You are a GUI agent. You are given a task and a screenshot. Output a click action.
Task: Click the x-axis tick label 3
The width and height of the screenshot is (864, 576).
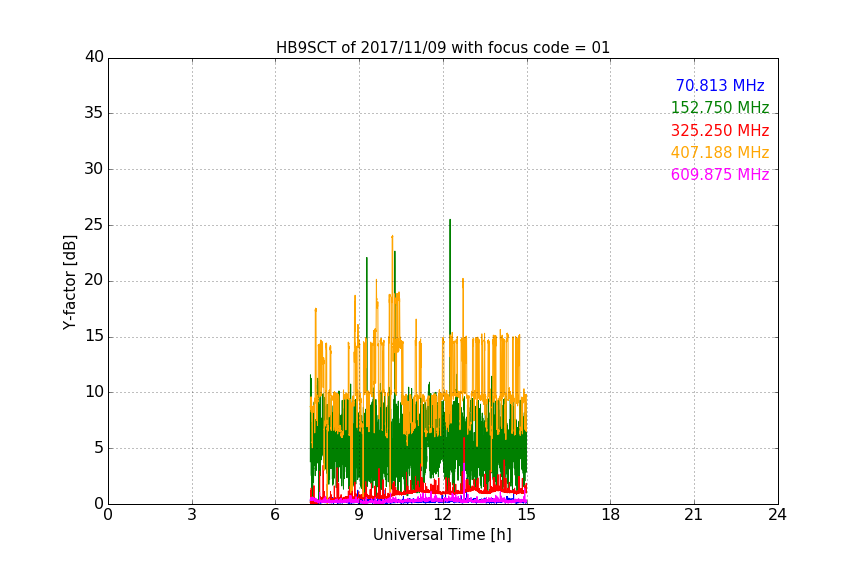(x=192, y=515)
